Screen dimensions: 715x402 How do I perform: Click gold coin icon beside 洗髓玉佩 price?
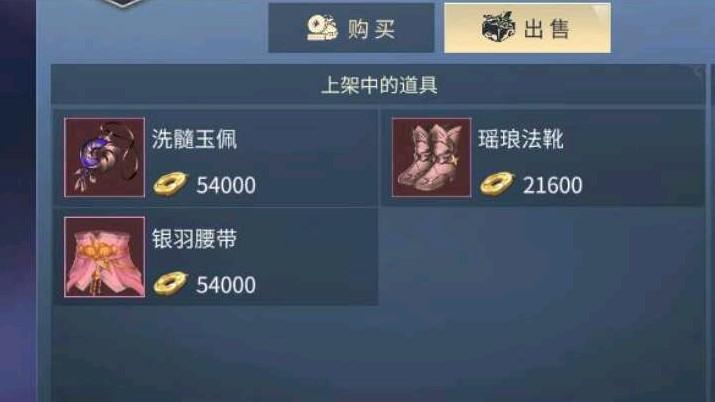point(170,185)
